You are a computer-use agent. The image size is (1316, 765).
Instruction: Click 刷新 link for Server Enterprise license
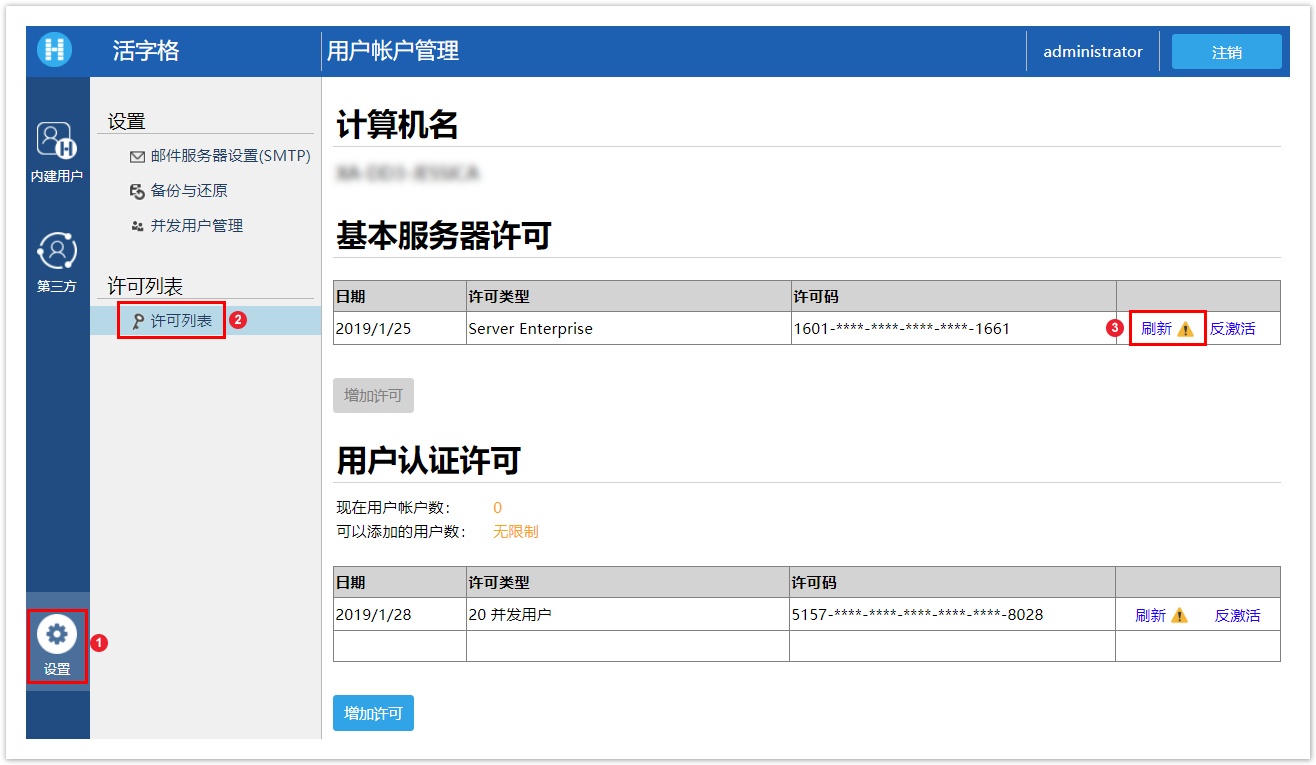(1156, 329)
